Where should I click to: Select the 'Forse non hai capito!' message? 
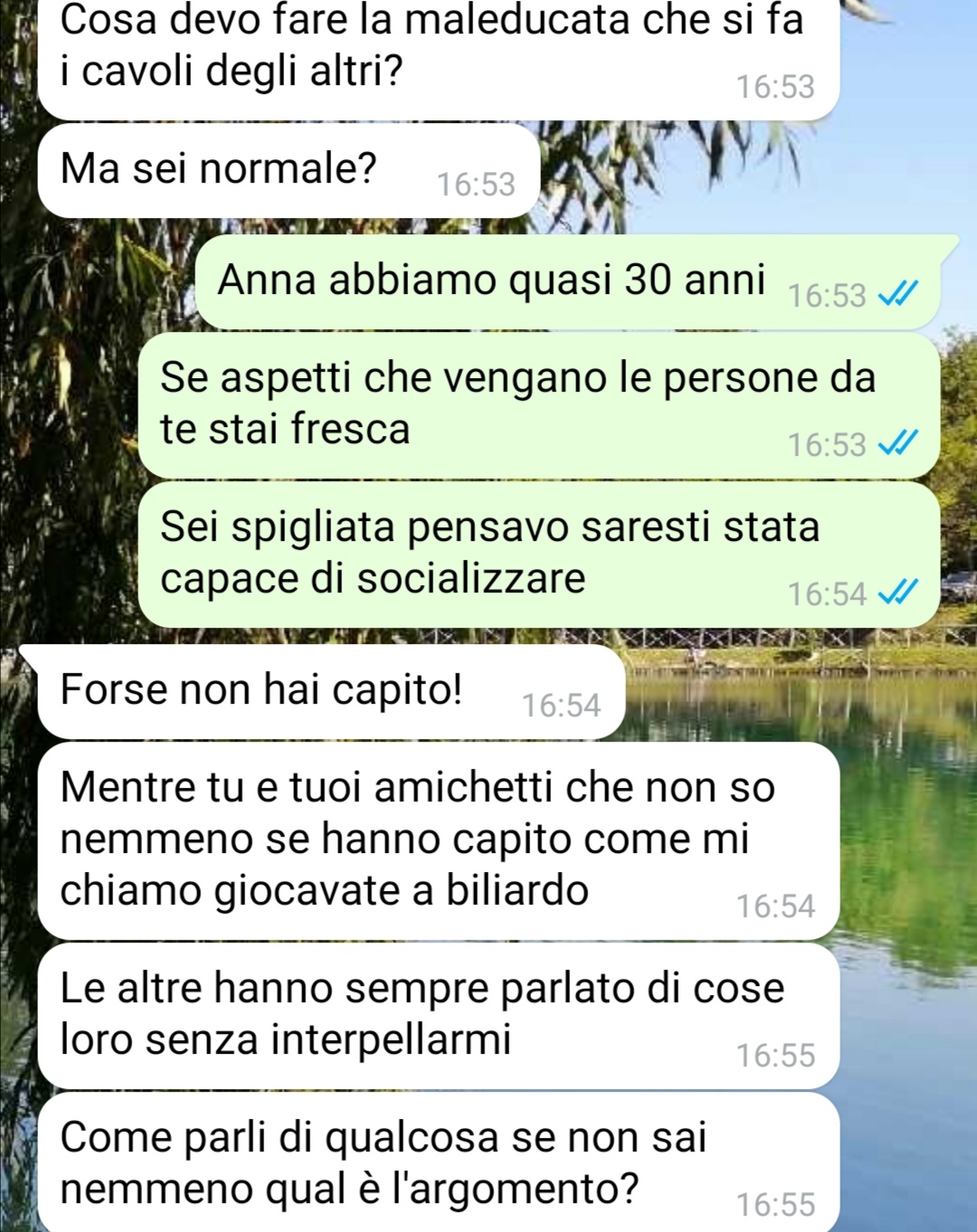pyautogui.click(x=331, y=691)
